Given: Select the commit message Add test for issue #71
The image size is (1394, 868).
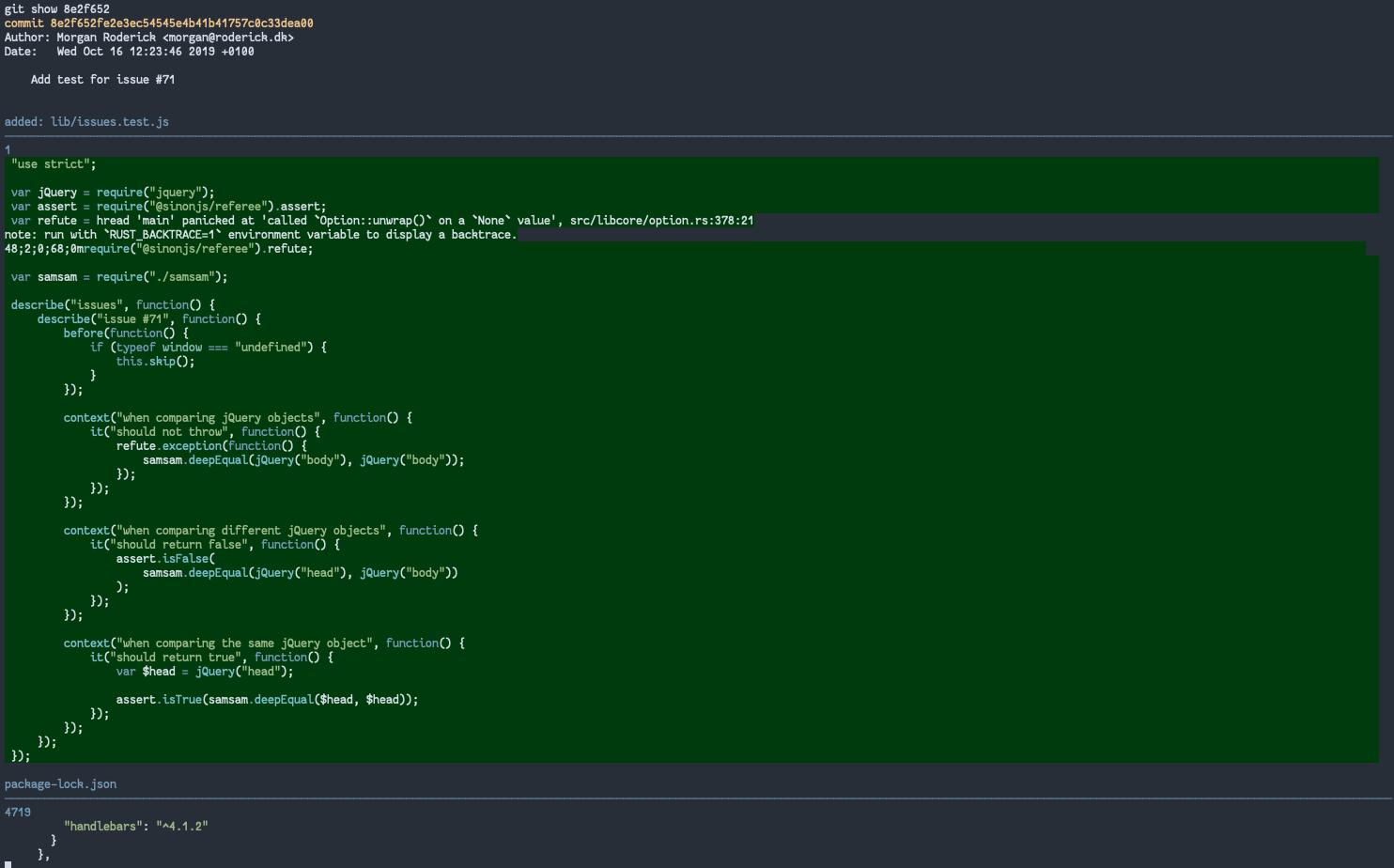Looking at the screenshot, I should [103, 79].
